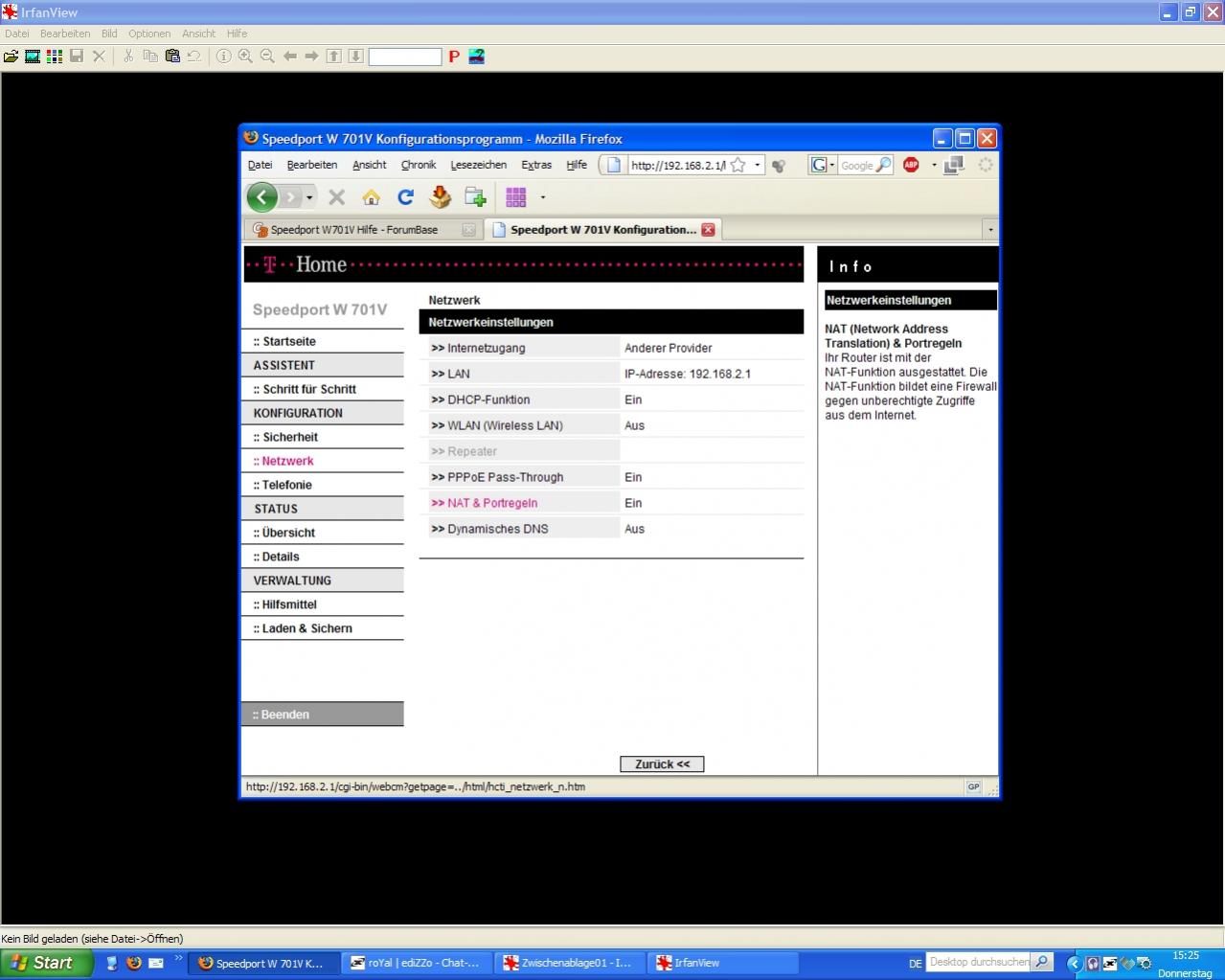Expand hidden system tray icons arrow
The image size is (1225, 980).
(x=1074, y=964)
